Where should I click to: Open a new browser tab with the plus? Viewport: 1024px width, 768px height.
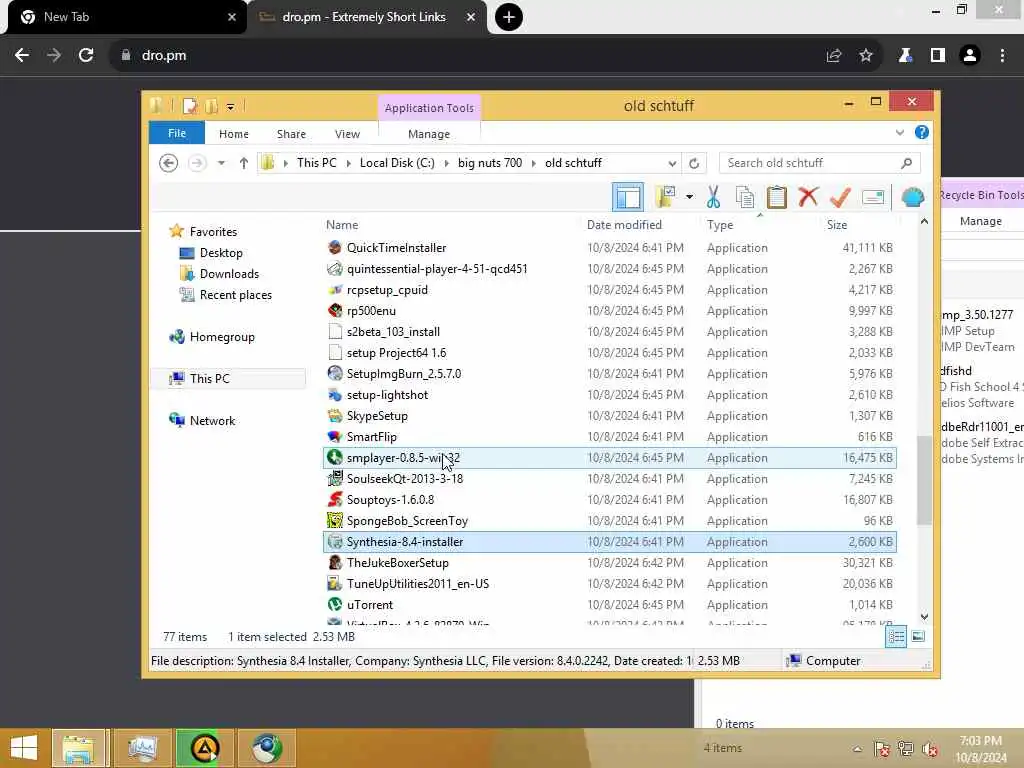509,17
